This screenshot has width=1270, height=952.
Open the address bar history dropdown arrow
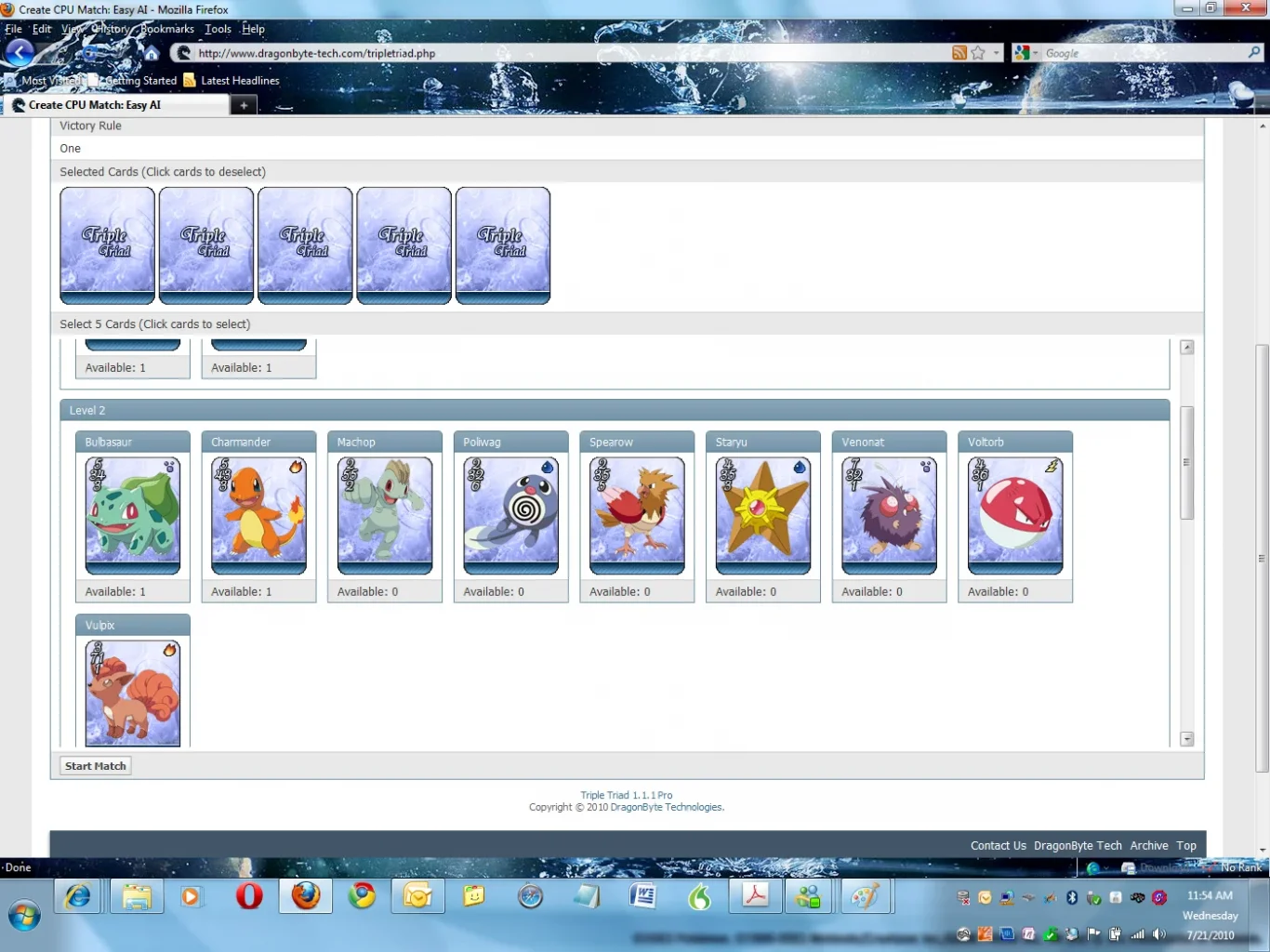(x=997, y=53)
